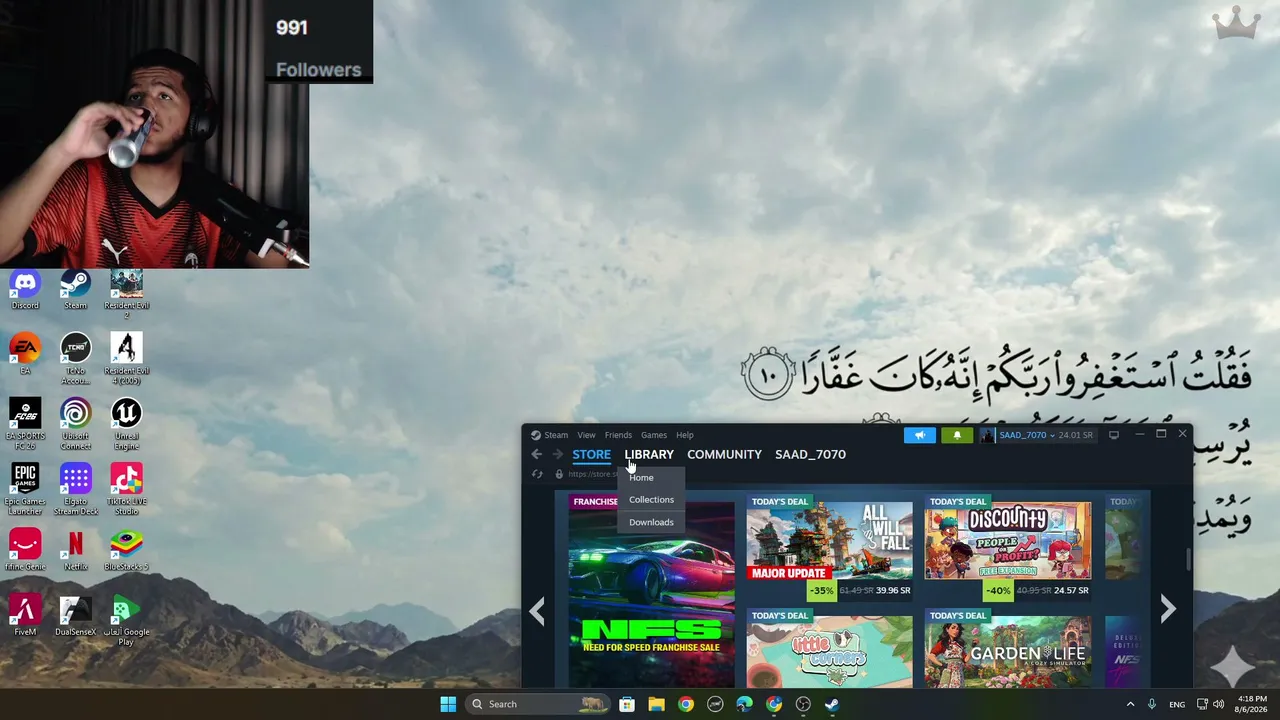The image size is (1280, 720).
Task: Open Steam notifications bell
Action: pos(957,435)
